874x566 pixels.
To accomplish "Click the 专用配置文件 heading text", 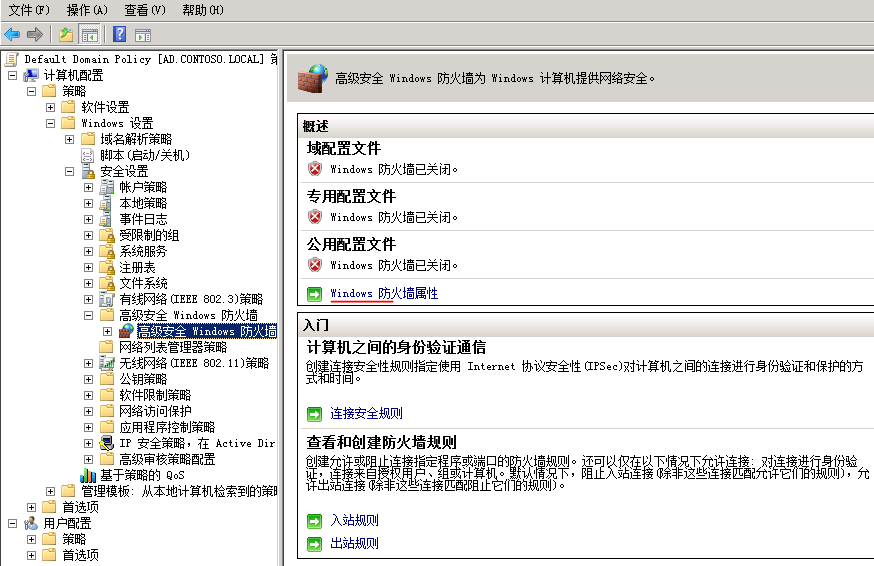I will pyautogui.click(x=351, y=196).
